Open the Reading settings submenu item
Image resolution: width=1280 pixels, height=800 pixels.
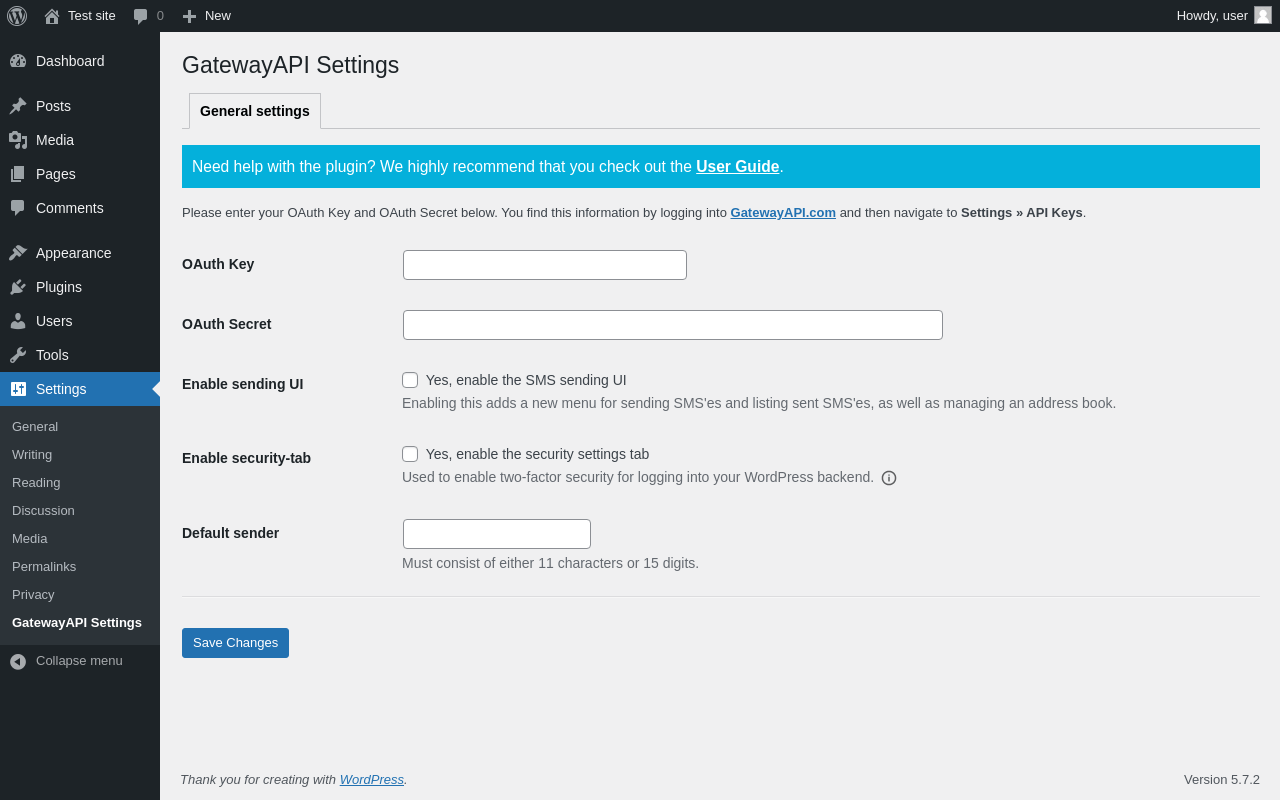(x=80, y=483)
